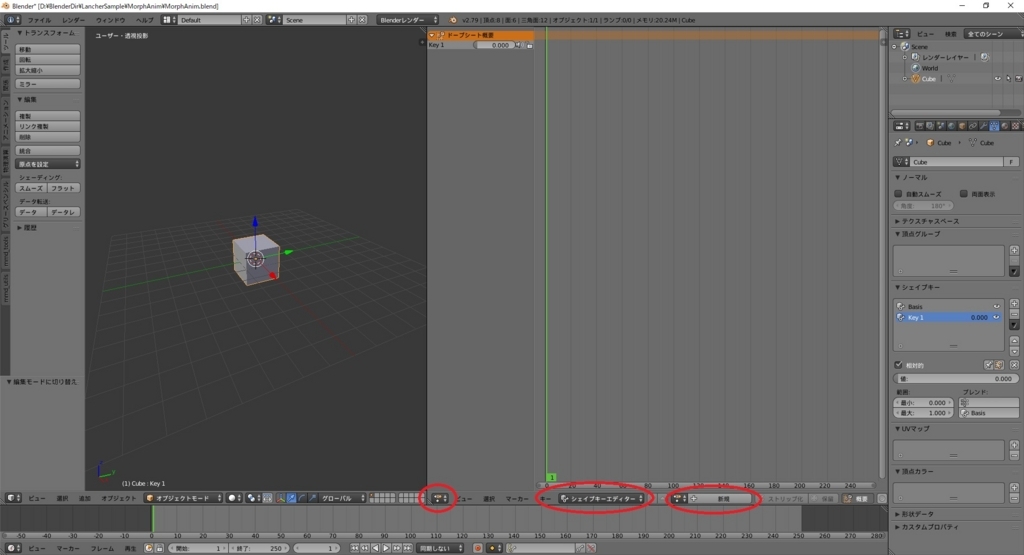
Task: Click Translate (移動) tool button
Action: 48,50
